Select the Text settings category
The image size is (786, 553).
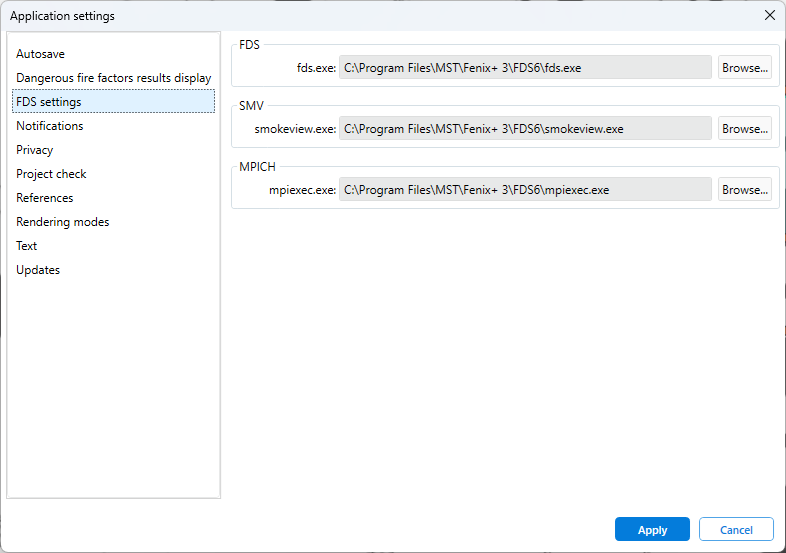point(27,246)
